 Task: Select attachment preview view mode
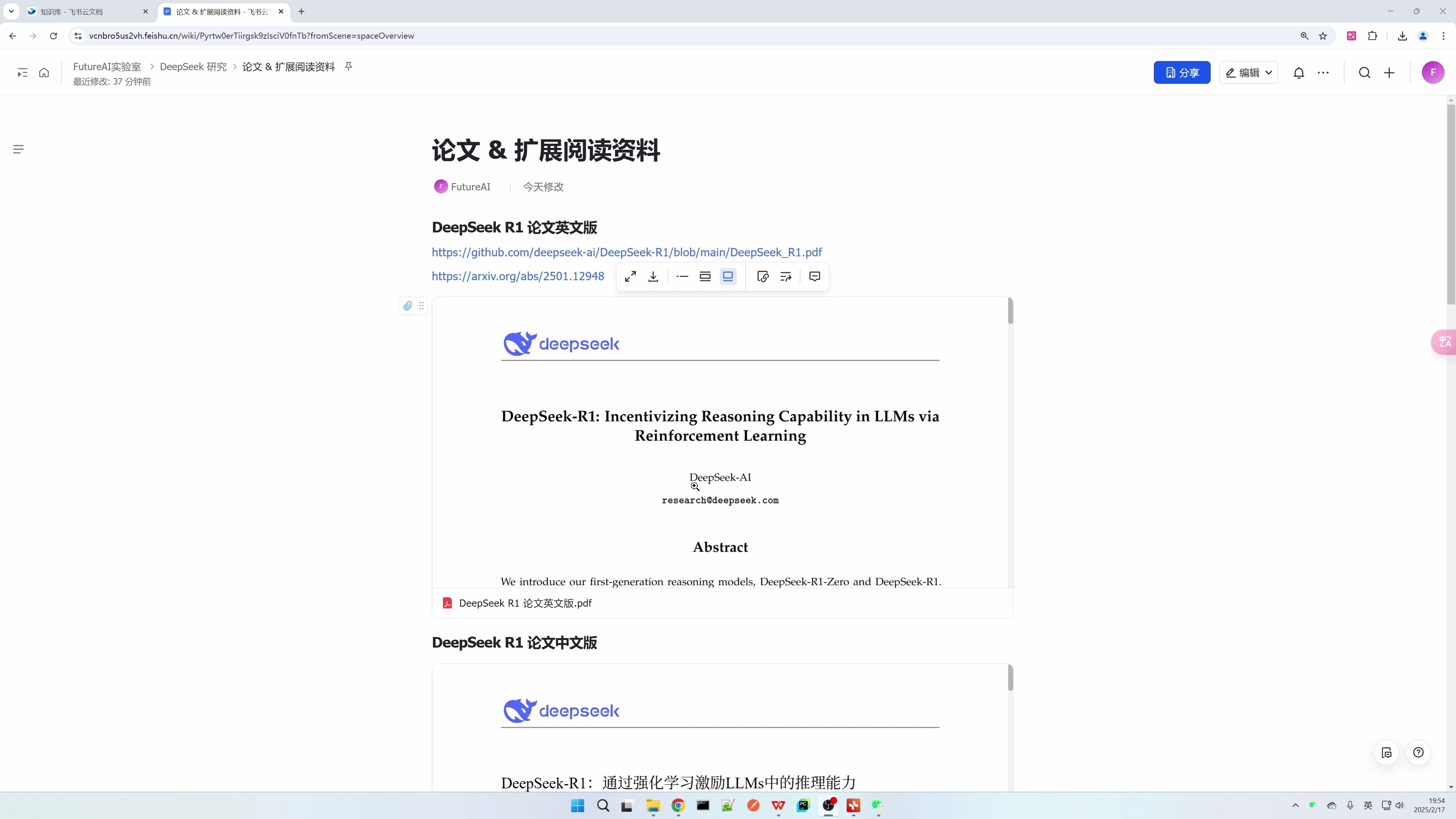pos(728,276)
